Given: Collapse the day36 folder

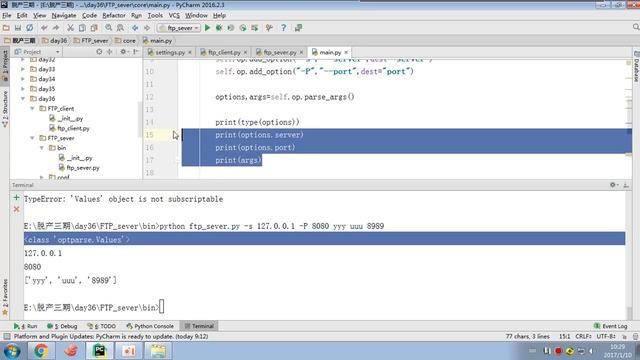Looking at the screenshot, I should click(x=23, y=99).
